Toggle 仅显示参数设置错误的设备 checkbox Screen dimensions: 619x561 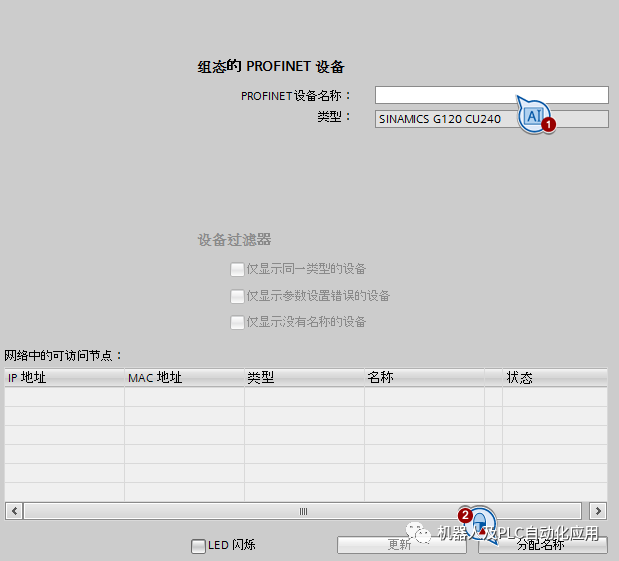pos(237,296)
